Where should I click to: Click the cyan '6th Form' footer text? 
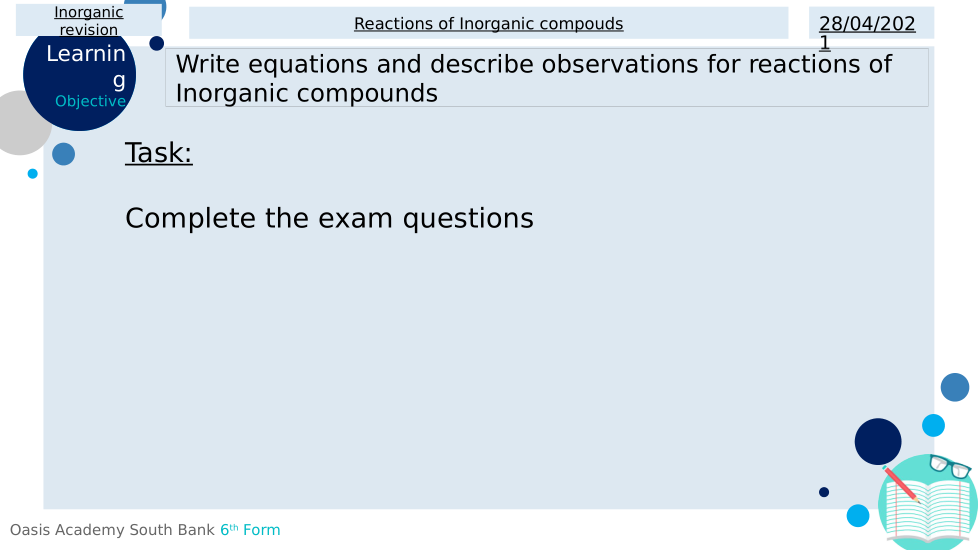point(250,530)
